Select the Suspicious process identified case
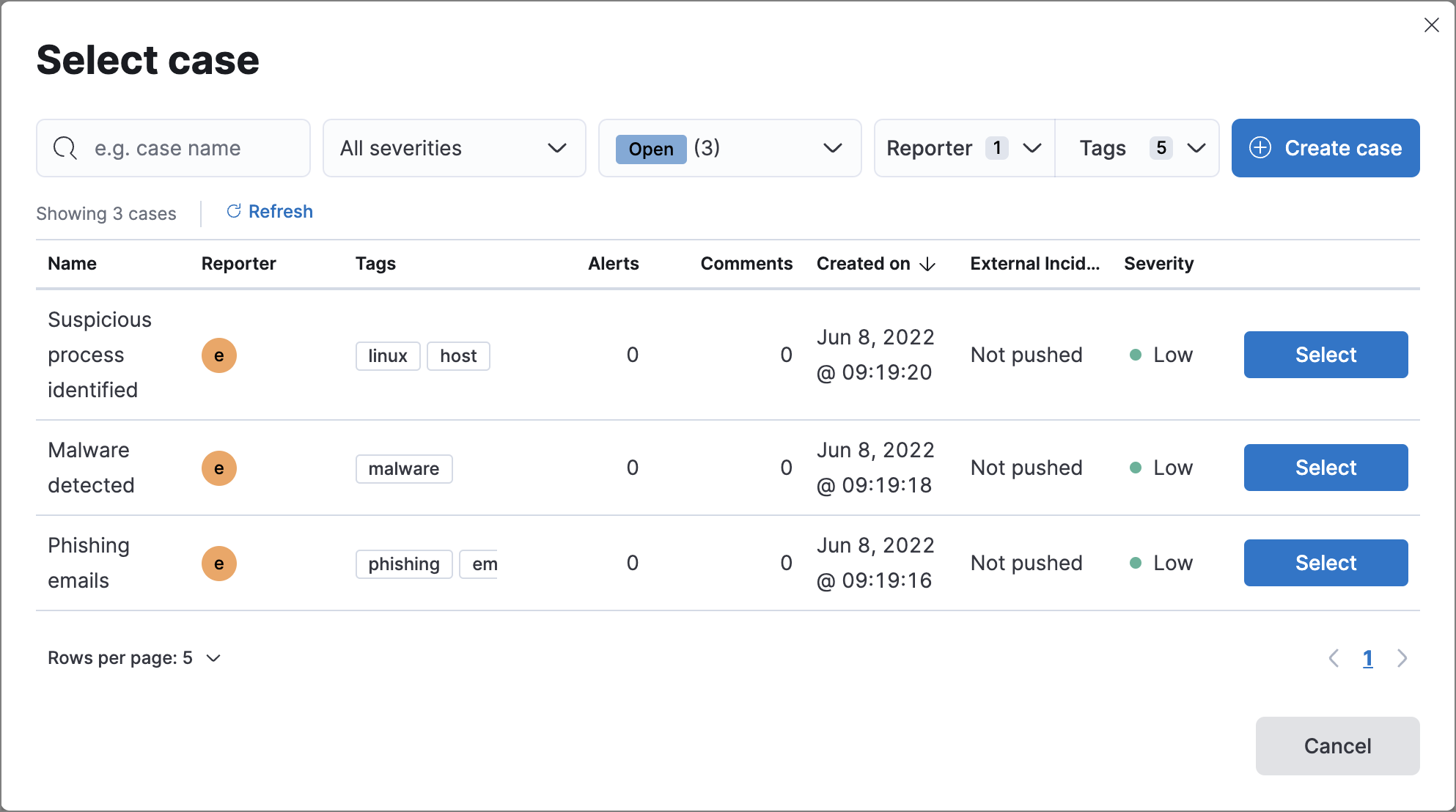The width and height of the screenshot is (1456, 812). [x=1326, y=354]
